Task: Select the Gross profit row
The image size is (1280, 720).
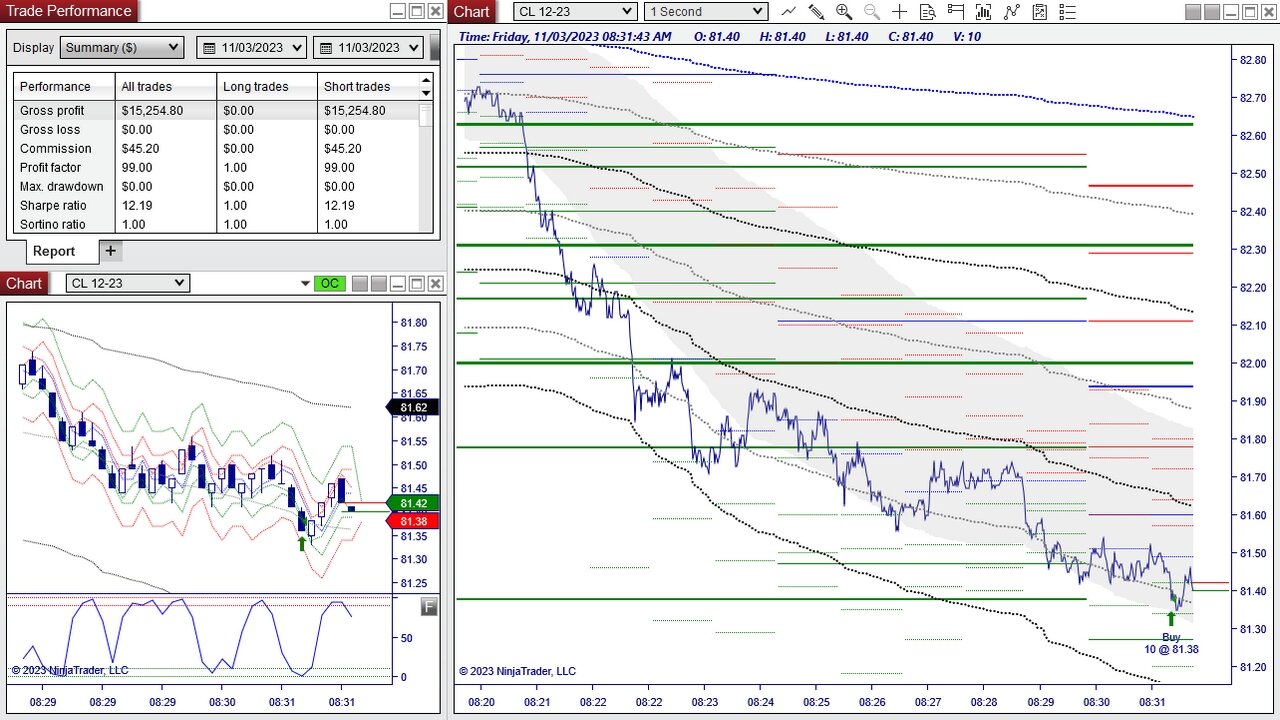Action: (217, 110)
